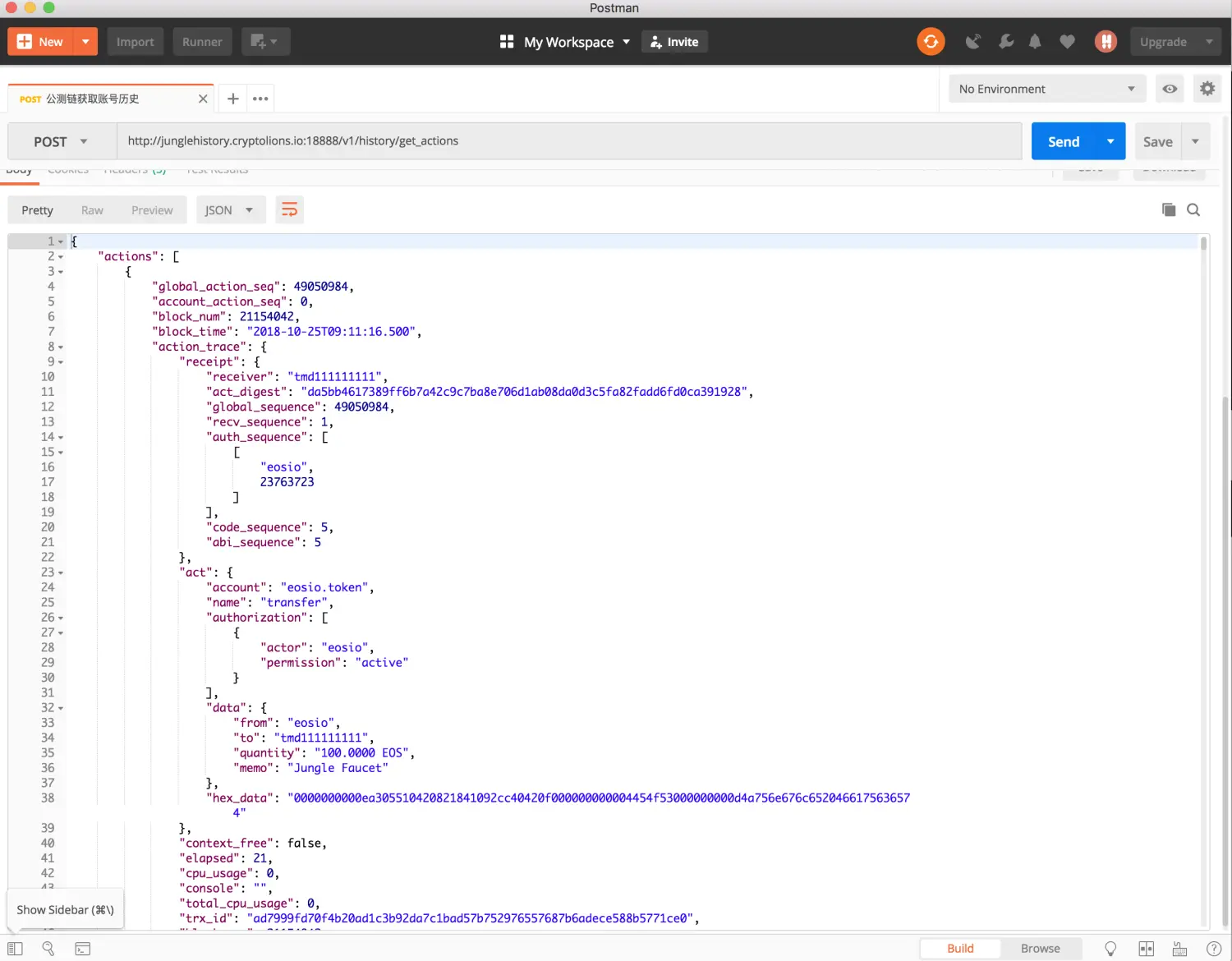This screenshot has width=1232, height=961.
Task: Open the Find and Replace icon
Action: [48, 949]
